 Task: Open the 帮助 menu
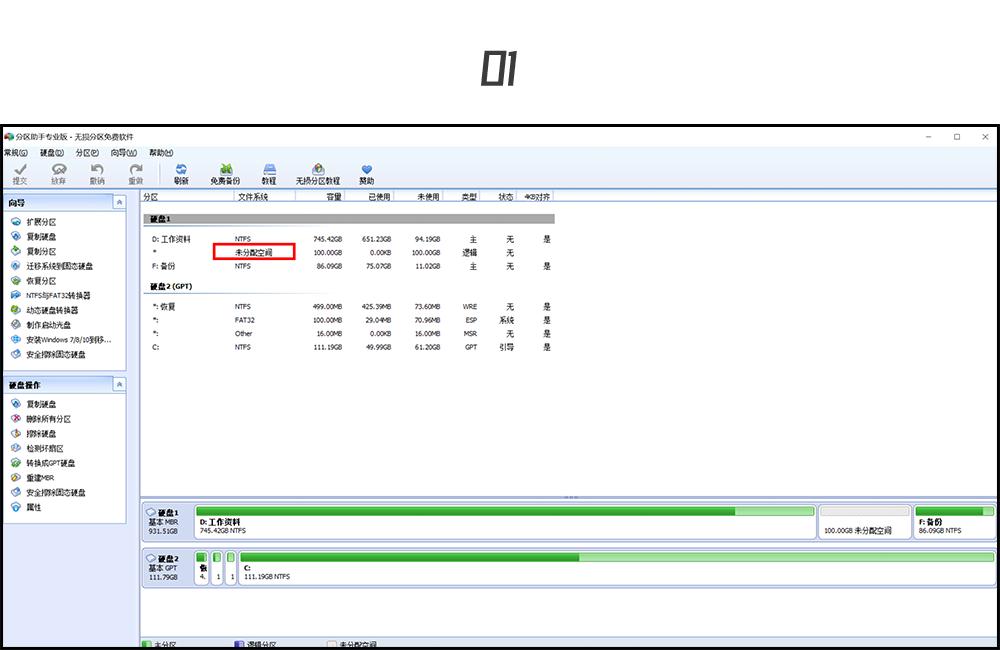point(161,153)
